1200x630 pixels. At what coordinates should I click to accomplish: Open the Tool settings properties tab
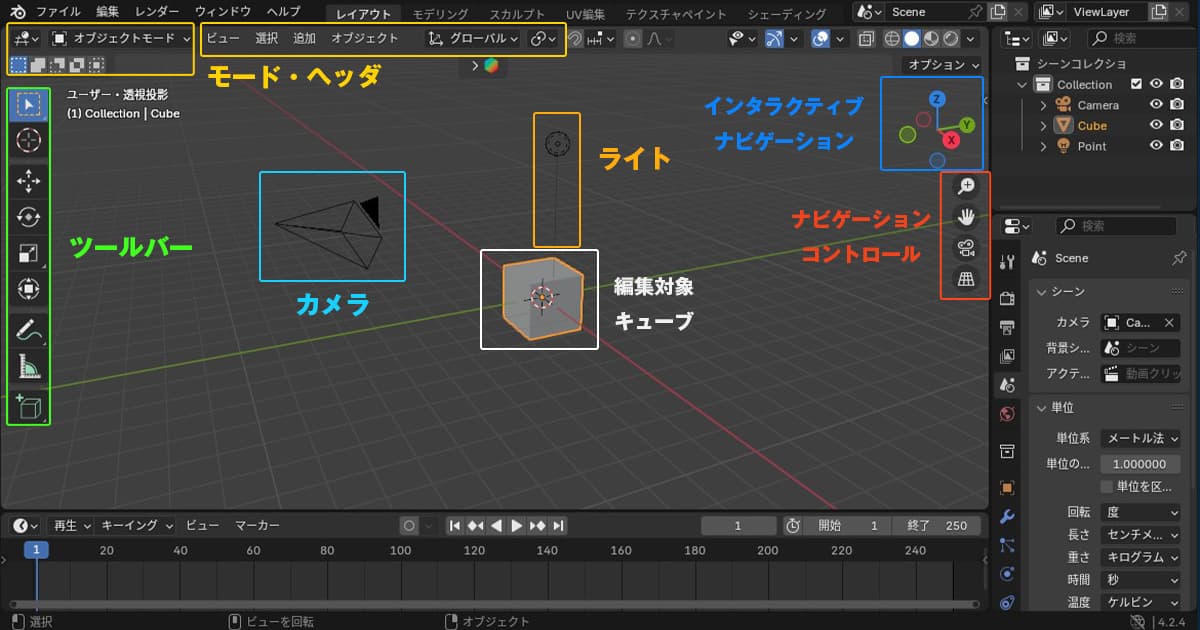click(x=1007, y=261)
